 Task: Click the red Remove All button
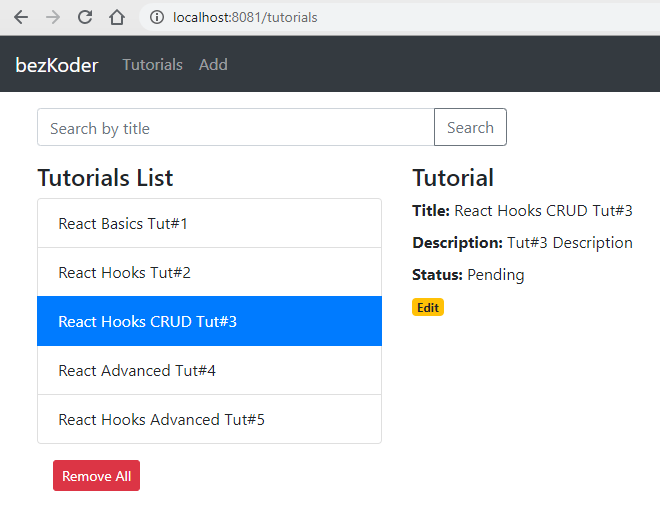tap(96, 476)
